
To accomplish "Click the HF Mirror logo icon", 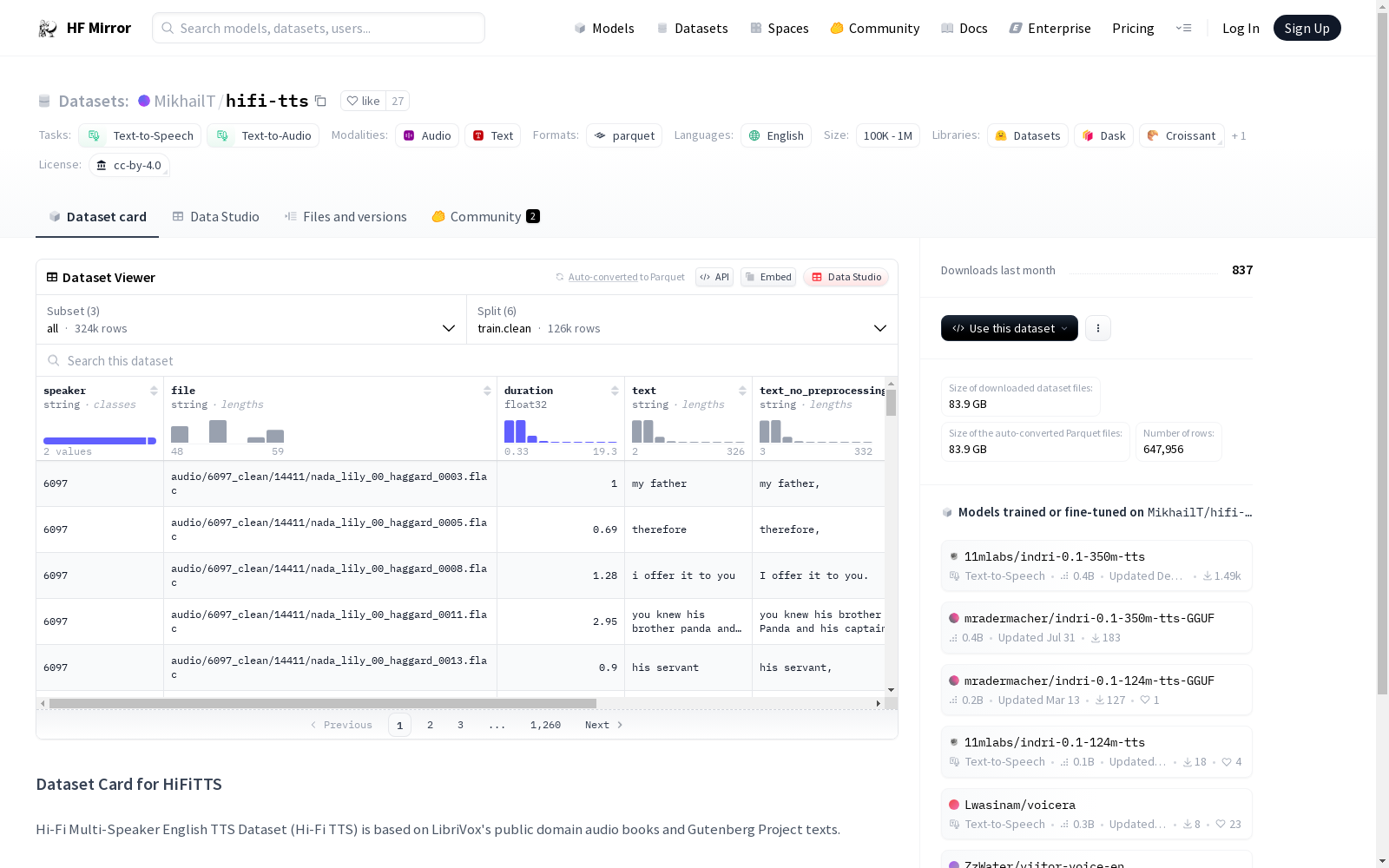I will (x=48, y=29).
